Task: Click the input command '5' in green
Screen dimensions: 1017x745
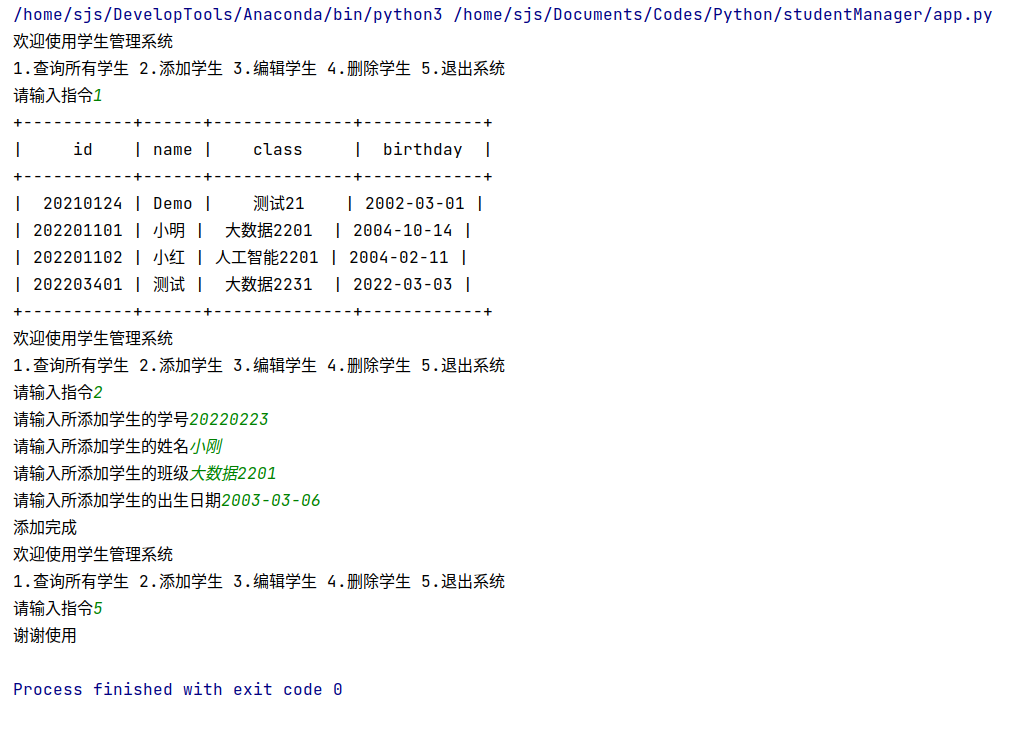Action: [x=98, y=608]
